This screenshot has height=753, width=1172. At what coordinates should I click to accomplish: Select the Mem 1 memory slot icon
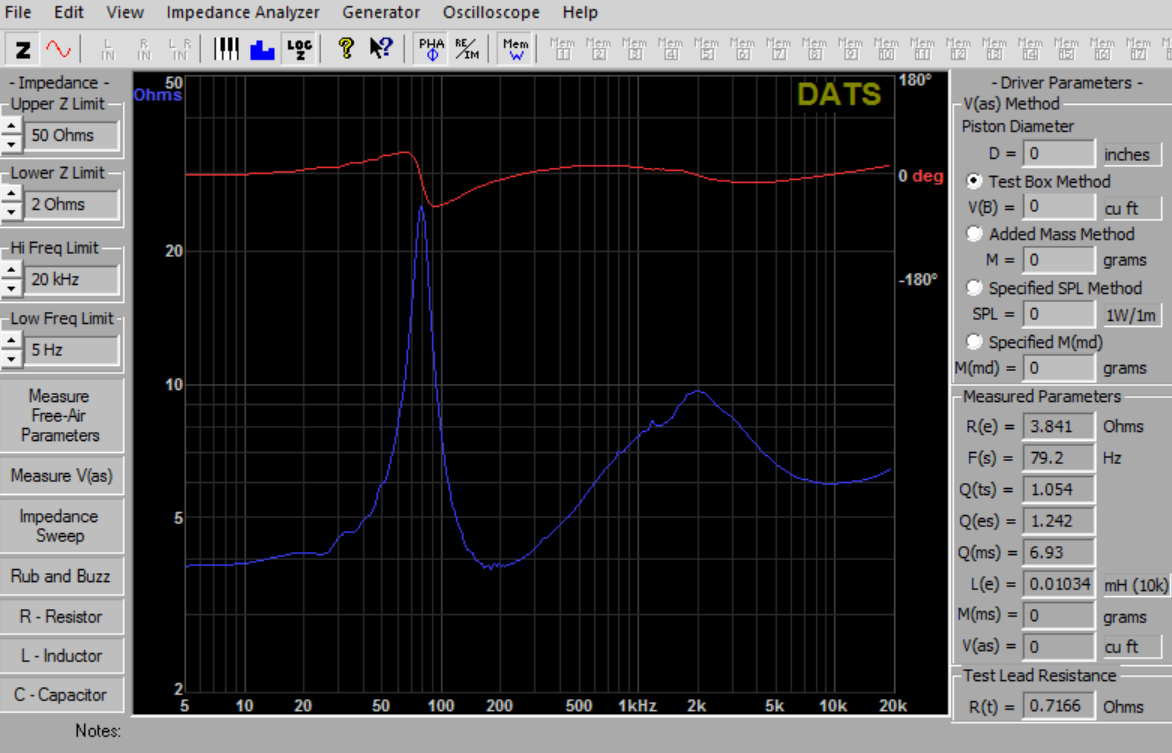pos(562,49)
